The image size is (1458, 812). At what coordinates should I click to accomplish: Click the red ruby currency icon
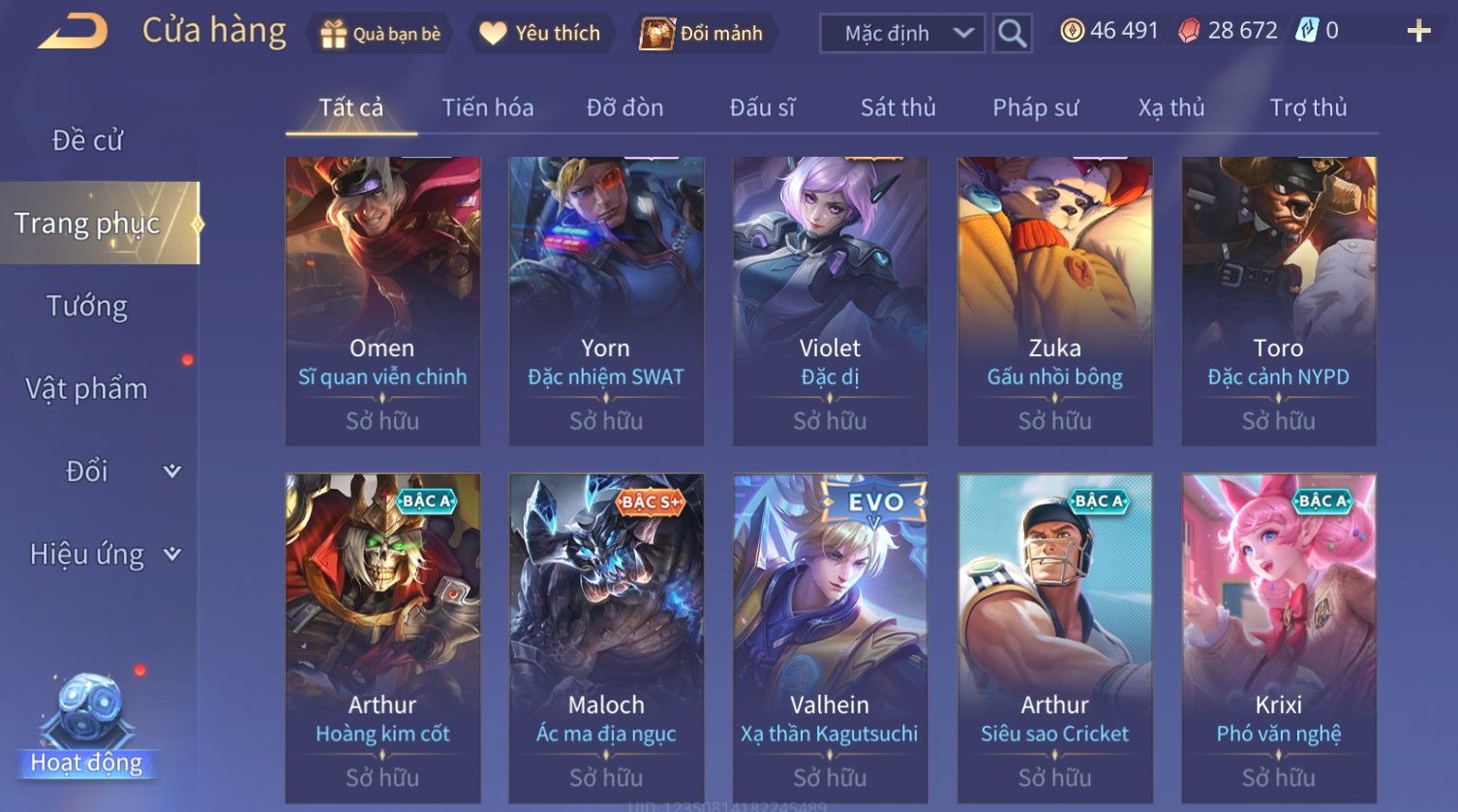click(1189, 31)
